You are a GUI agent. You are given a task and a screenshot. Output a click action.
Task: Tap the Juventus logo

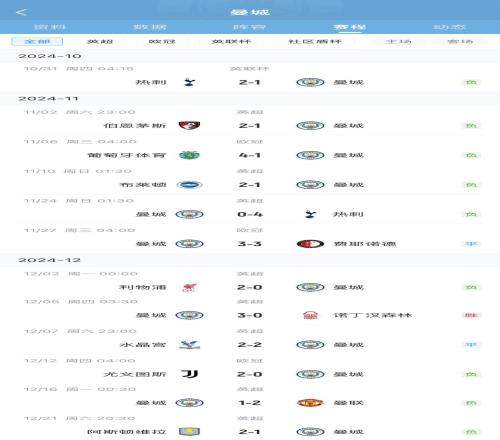[189, 374]
